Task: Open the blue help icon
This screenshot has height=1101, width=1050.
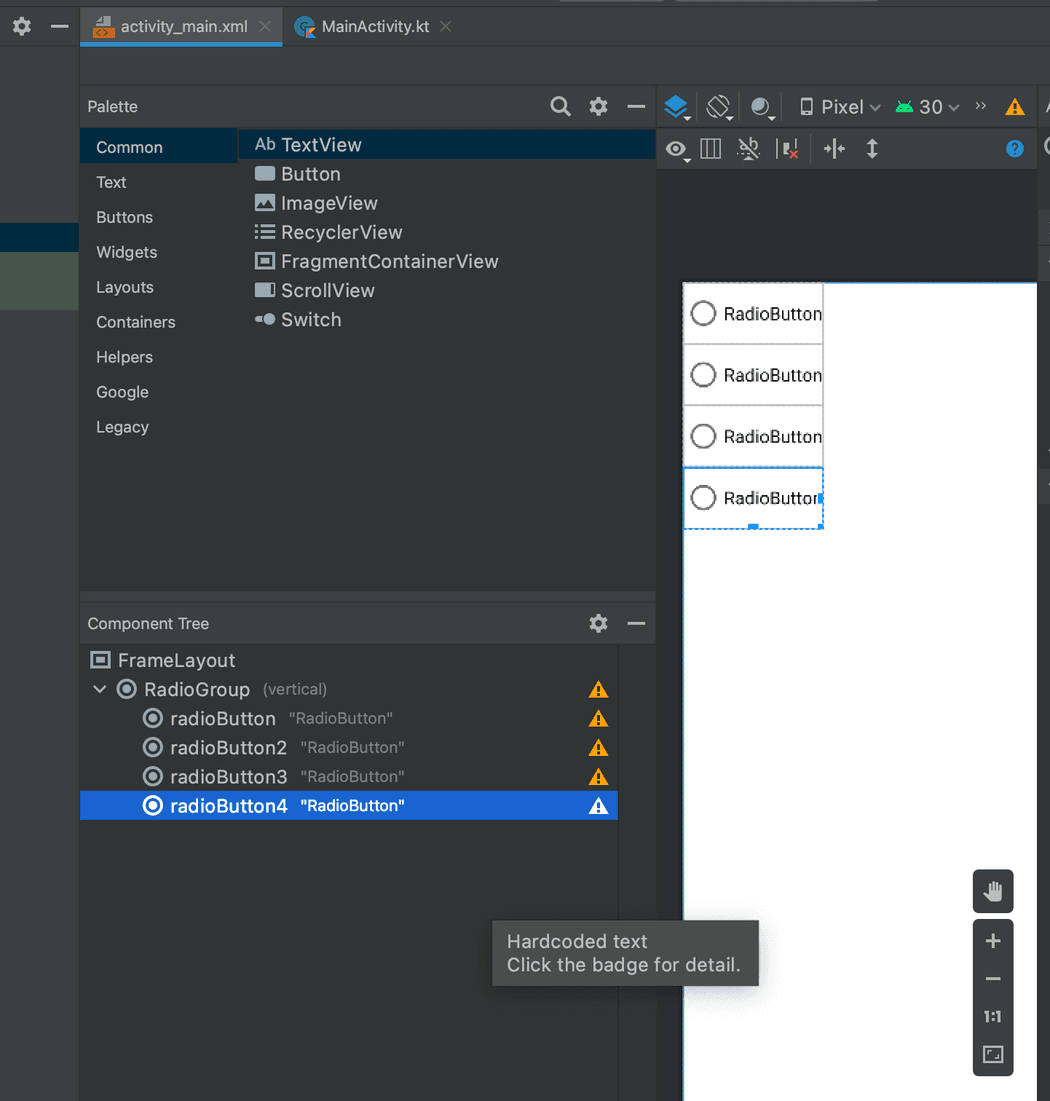Action: click(x=1015, y=149)
